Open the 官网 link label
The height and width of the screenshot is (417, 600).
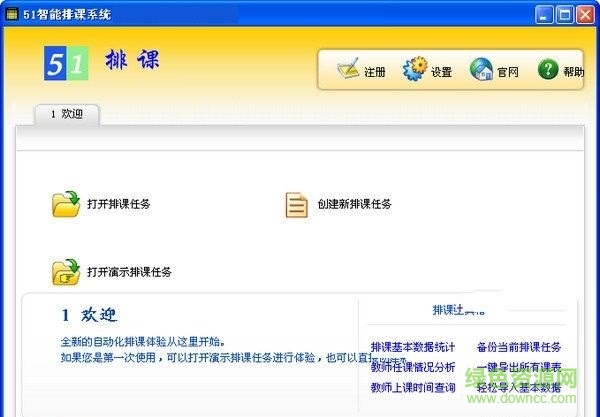pos(508,72)
